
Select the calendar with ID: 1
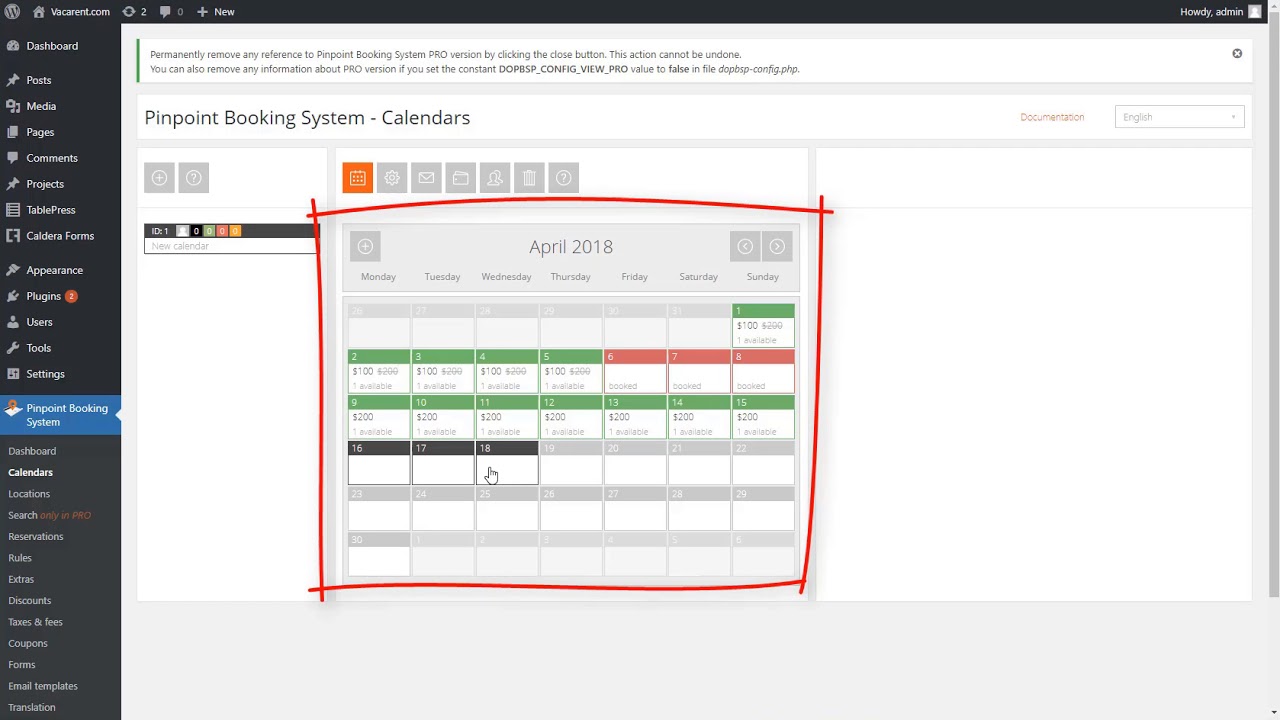point(230,238)
